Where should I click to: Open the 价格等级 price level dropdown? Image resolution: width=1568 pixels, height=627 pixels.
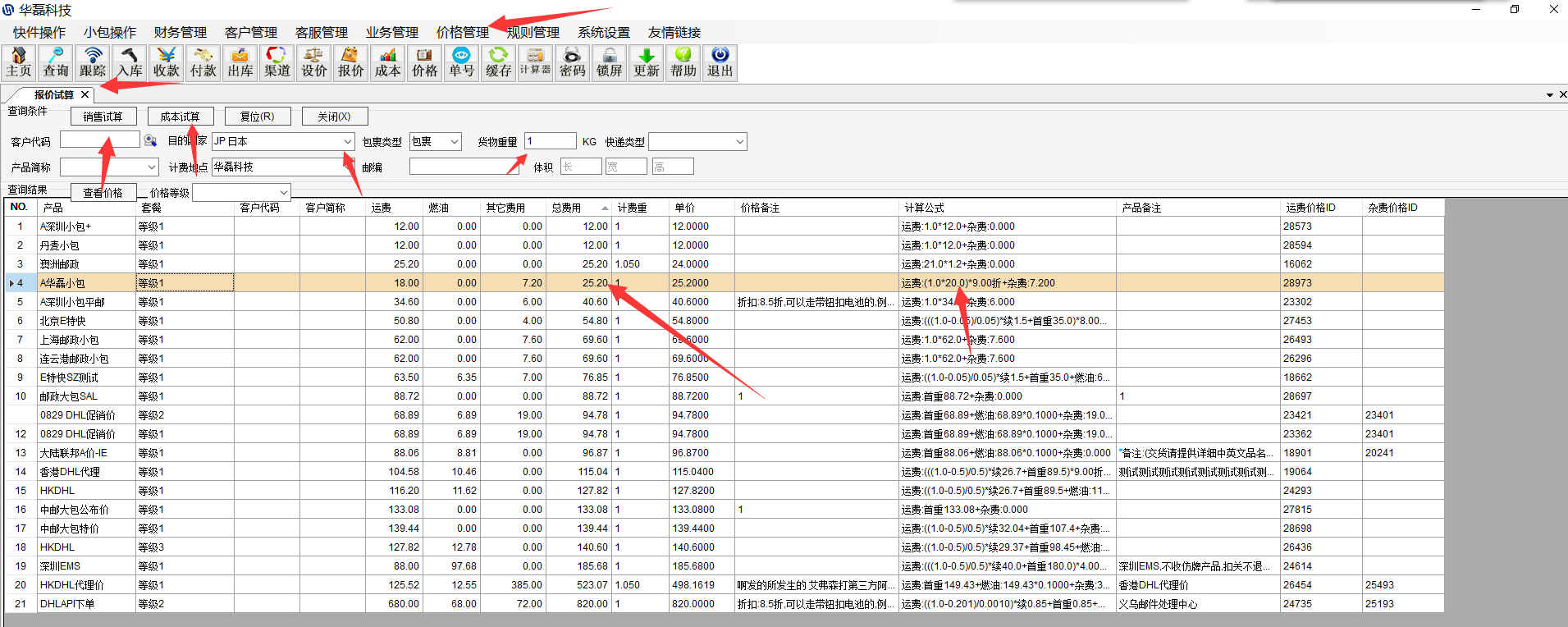pos(284,193)
